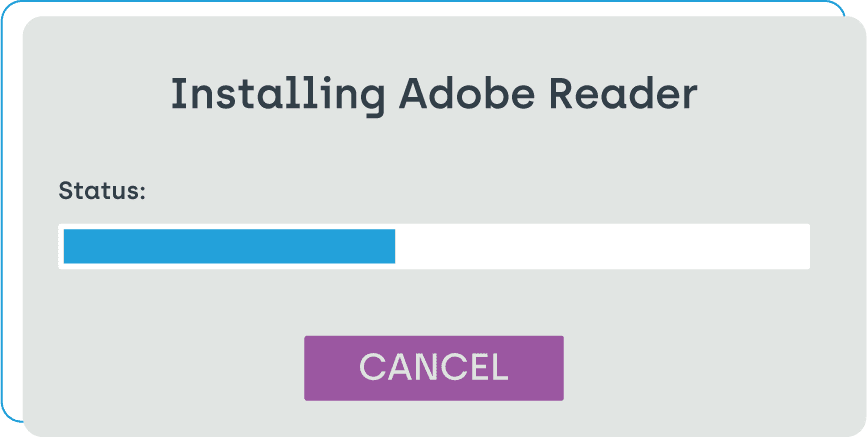Click where blue fill meets white track
The height and width of the screenshot is (437, 867).
click(395, 246)
